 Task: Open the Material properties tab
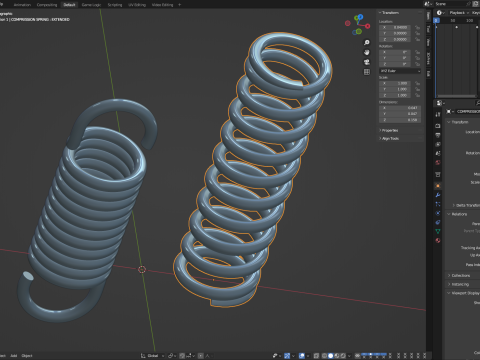(438, 240)
